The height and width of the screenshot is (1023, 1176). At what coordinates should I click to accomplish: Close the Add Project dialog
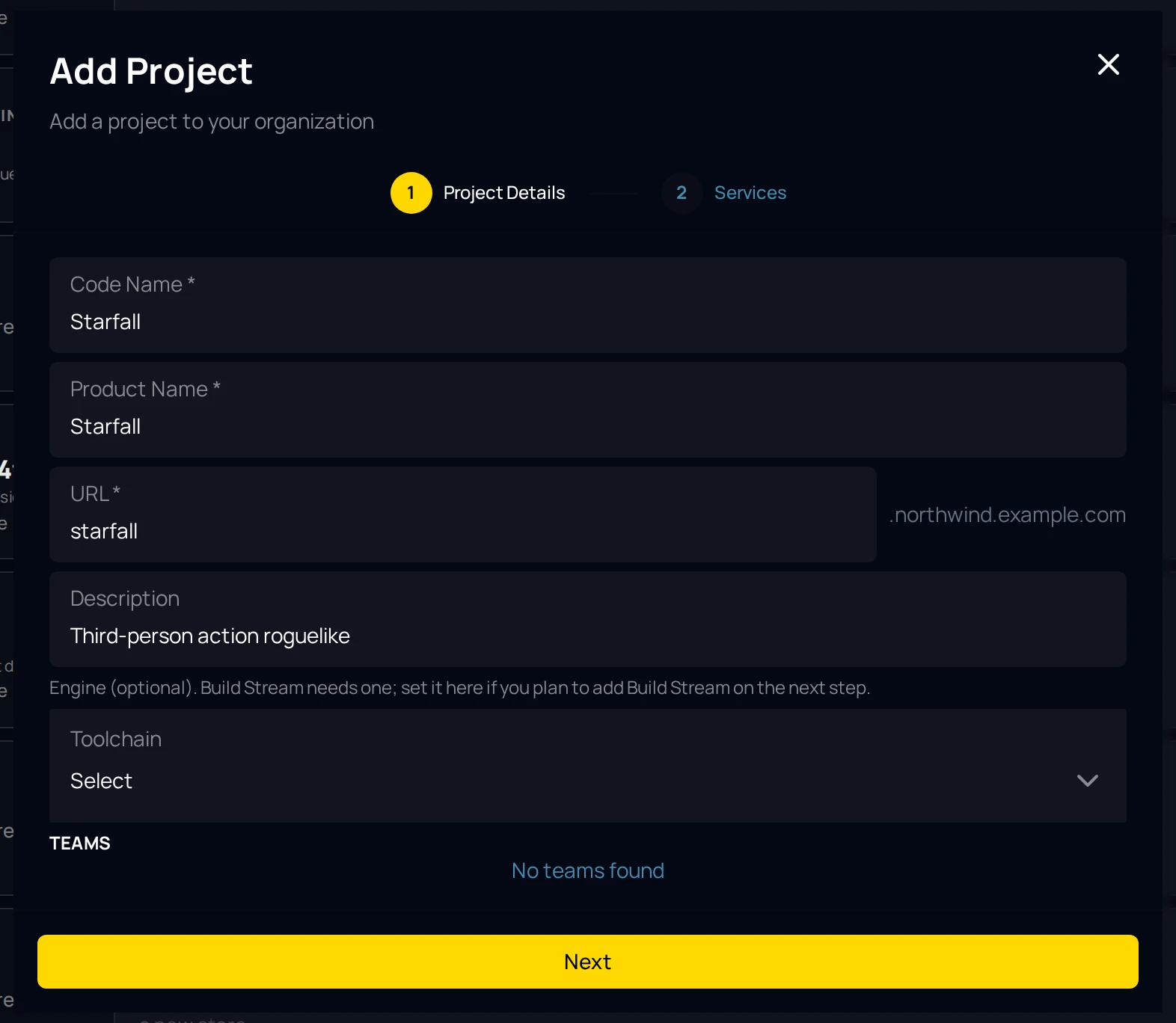click(x=1108, y=64)
